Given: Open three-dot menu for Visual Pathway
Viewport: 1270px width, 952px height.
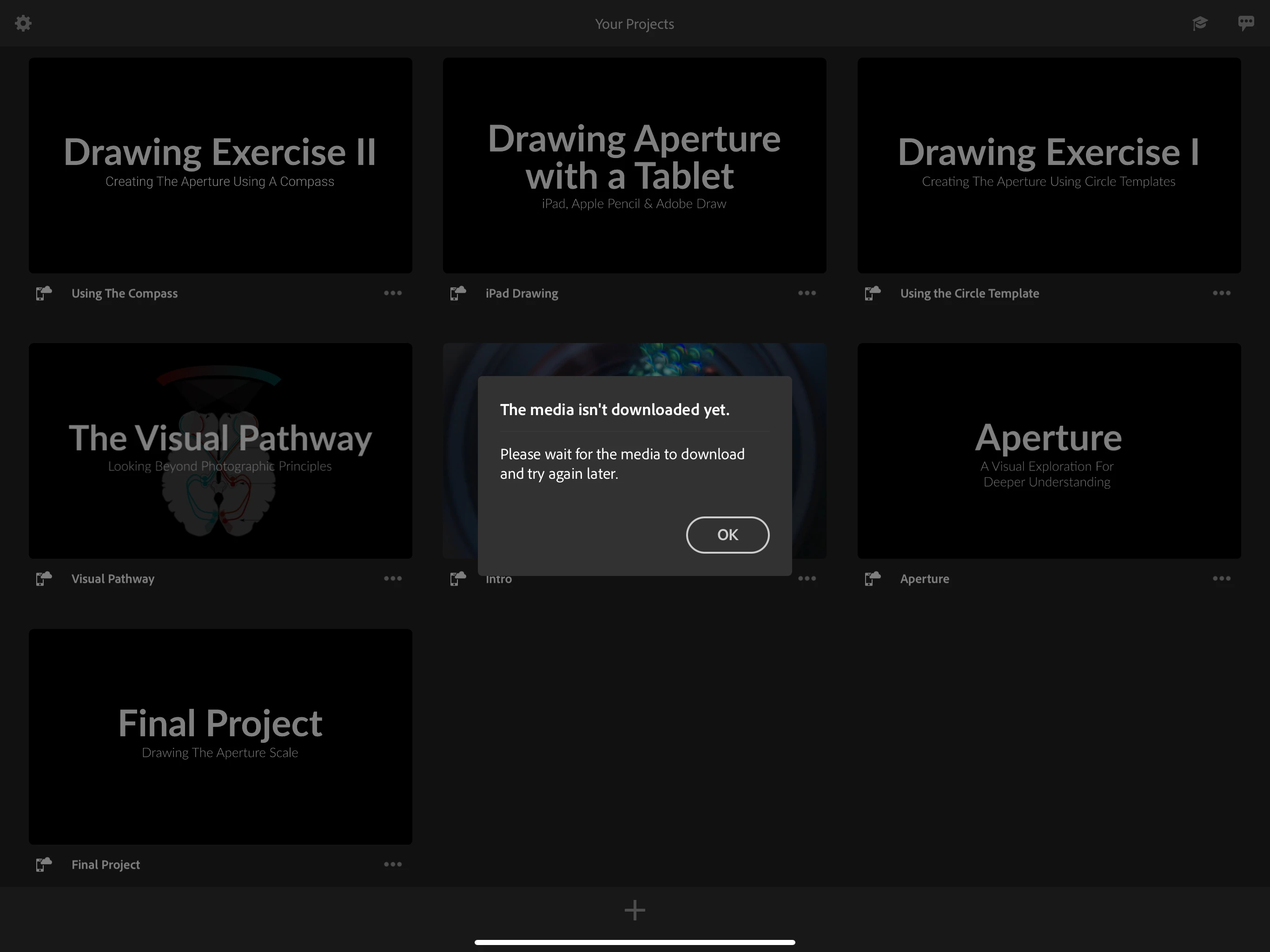Looking at the screenshot, I should (393, 579).
